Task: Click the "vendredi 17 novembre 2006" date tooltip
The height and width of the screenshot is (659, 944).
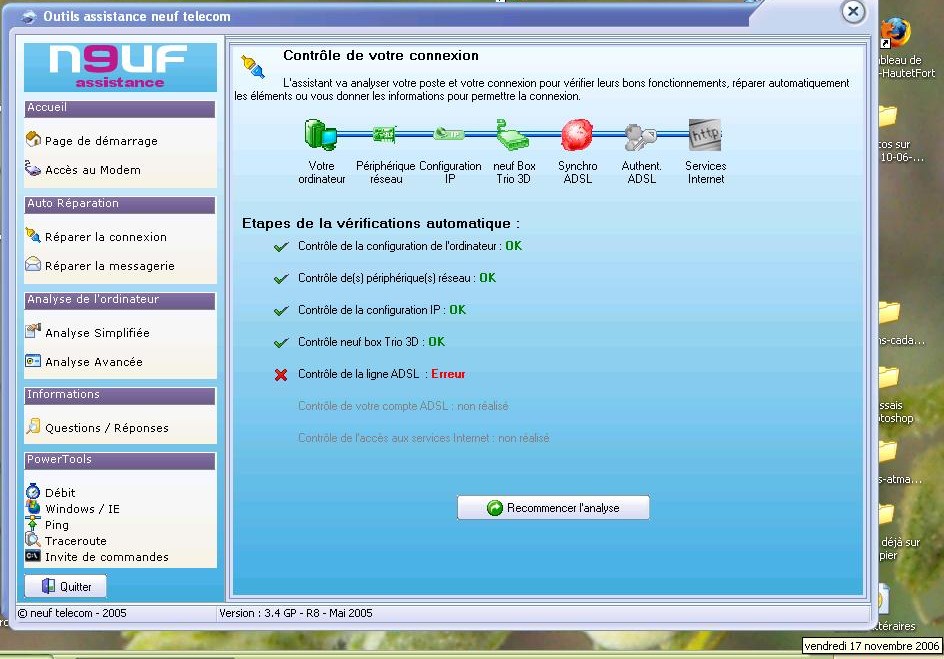Action: pyautogui.click(x=872, y=646)
